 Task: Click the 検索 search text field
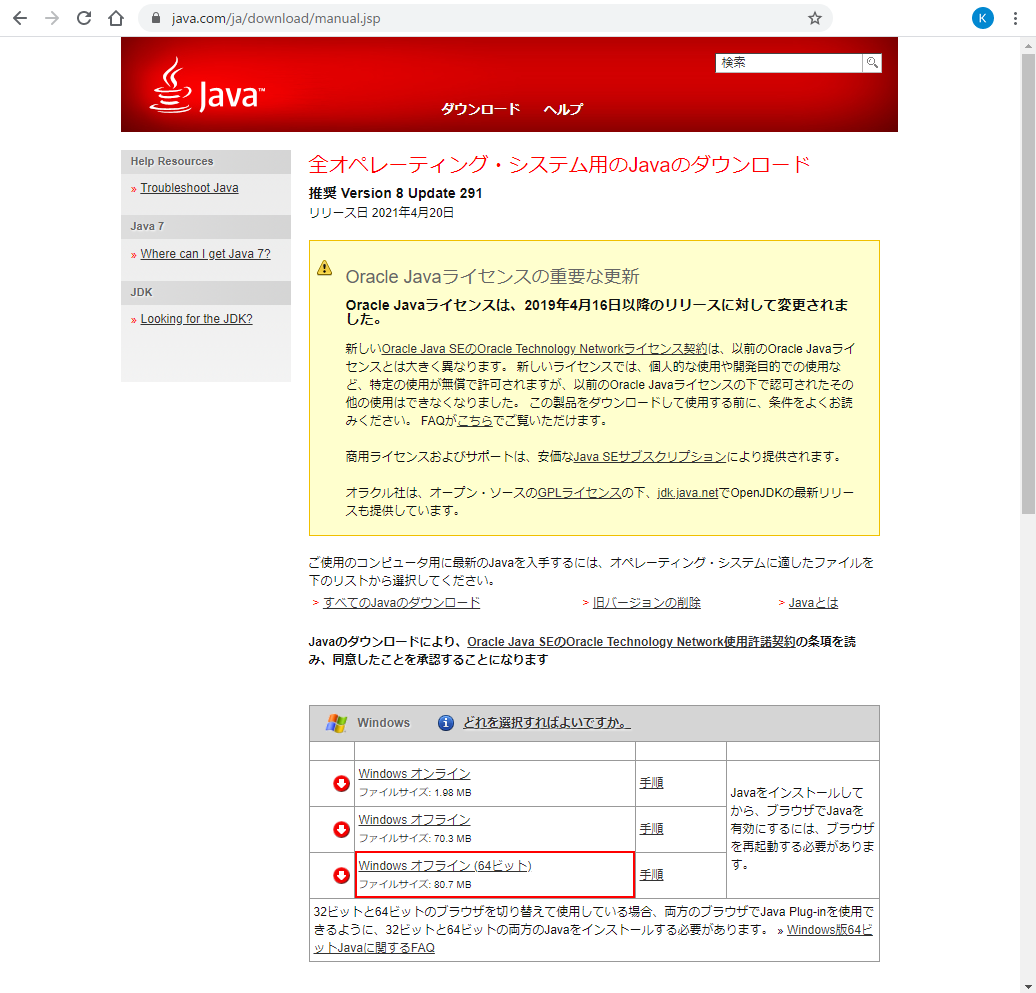click(x=788, y=62)
